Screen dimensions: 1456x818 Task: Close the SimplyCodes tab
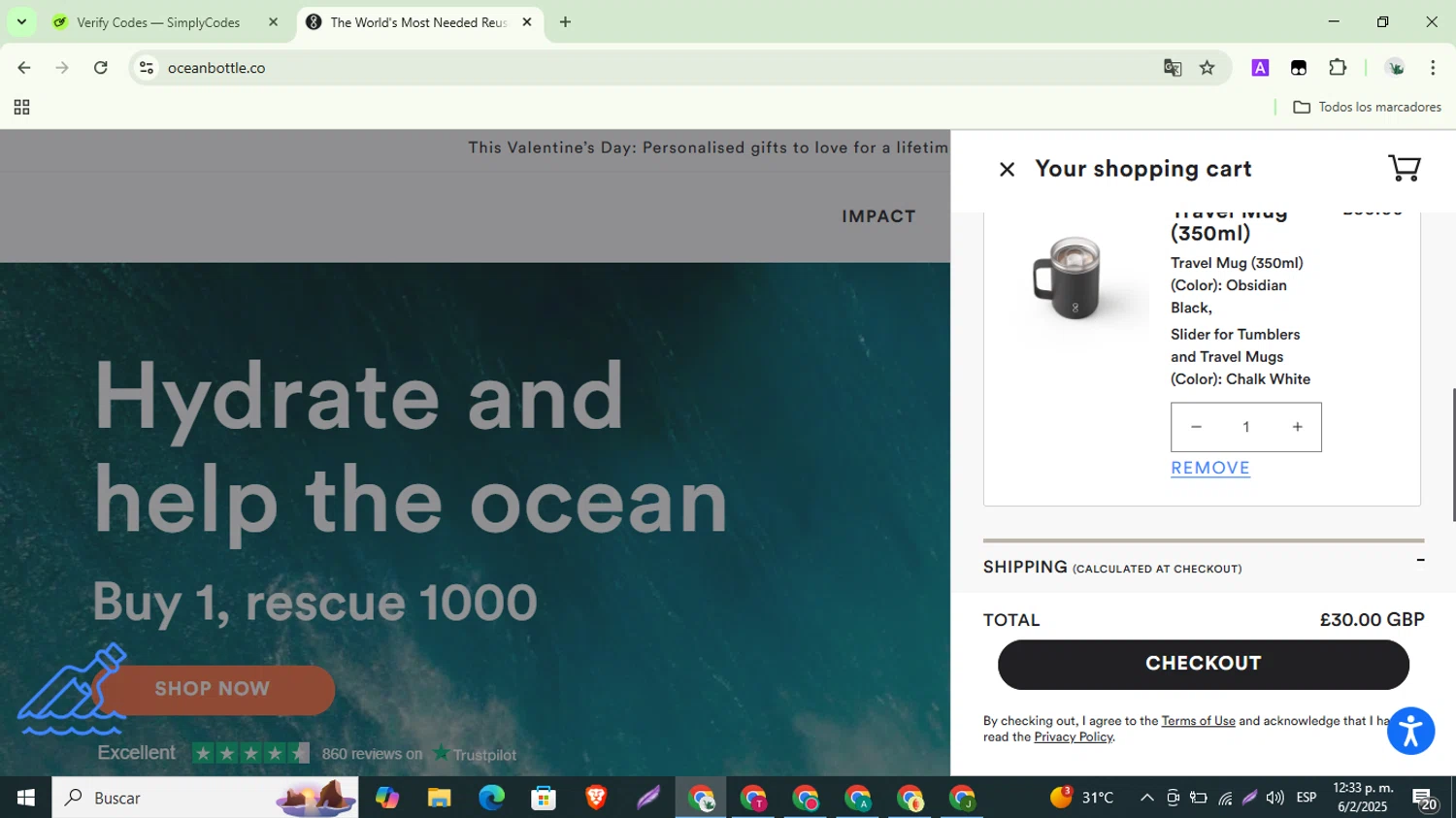click(x=273, y=22)
